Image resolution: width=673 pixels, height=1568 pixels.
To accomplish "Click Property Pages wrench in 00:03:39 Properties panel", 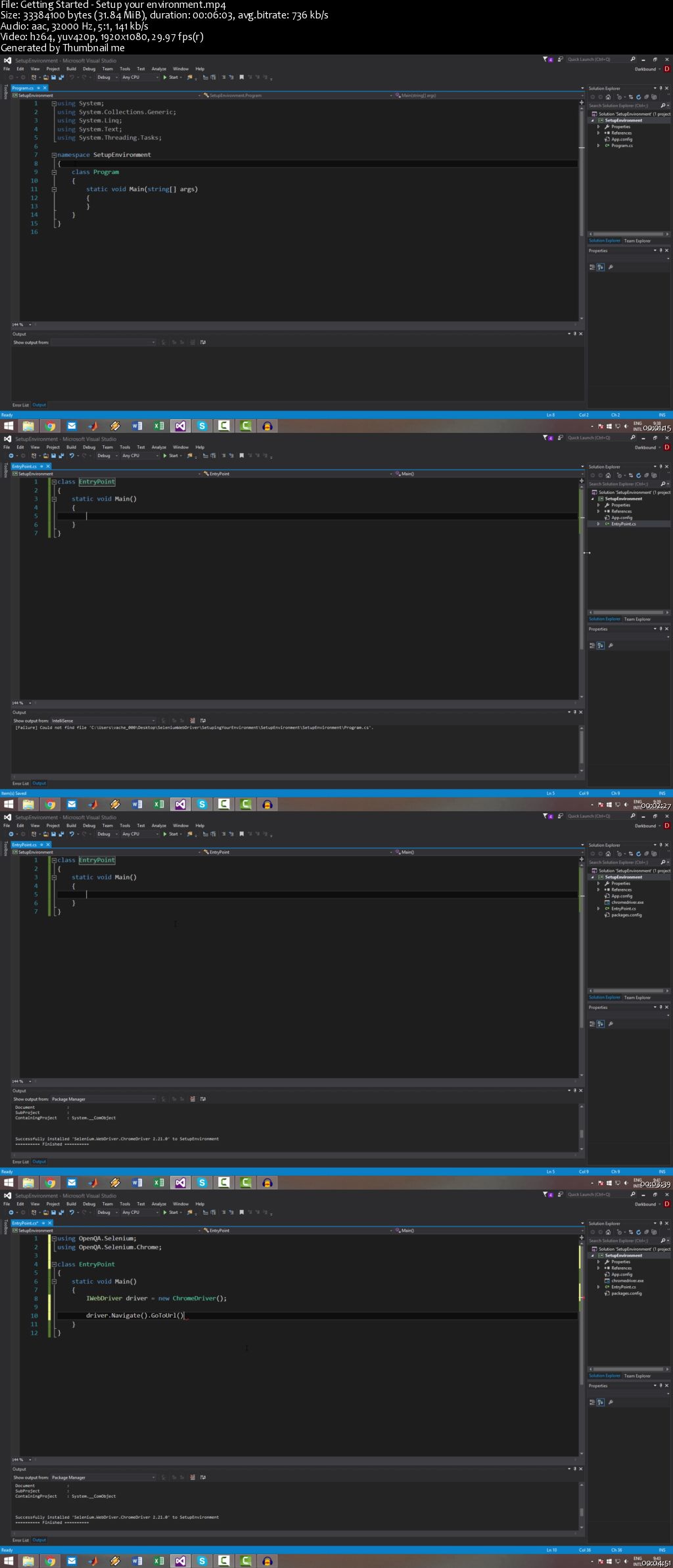I will (x=611, y=1024).
